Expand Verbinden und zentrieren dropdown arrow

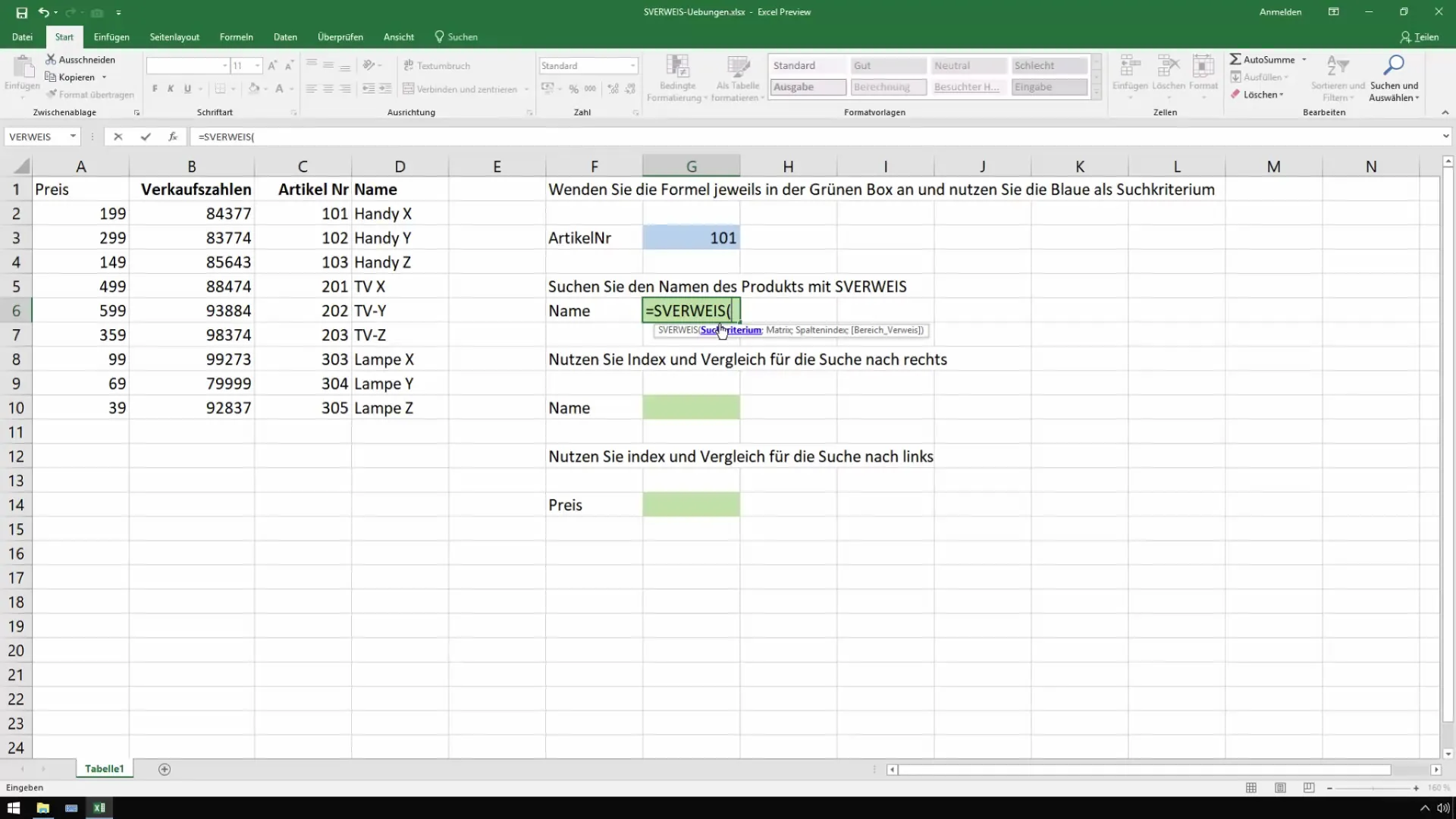coord(526,89)
